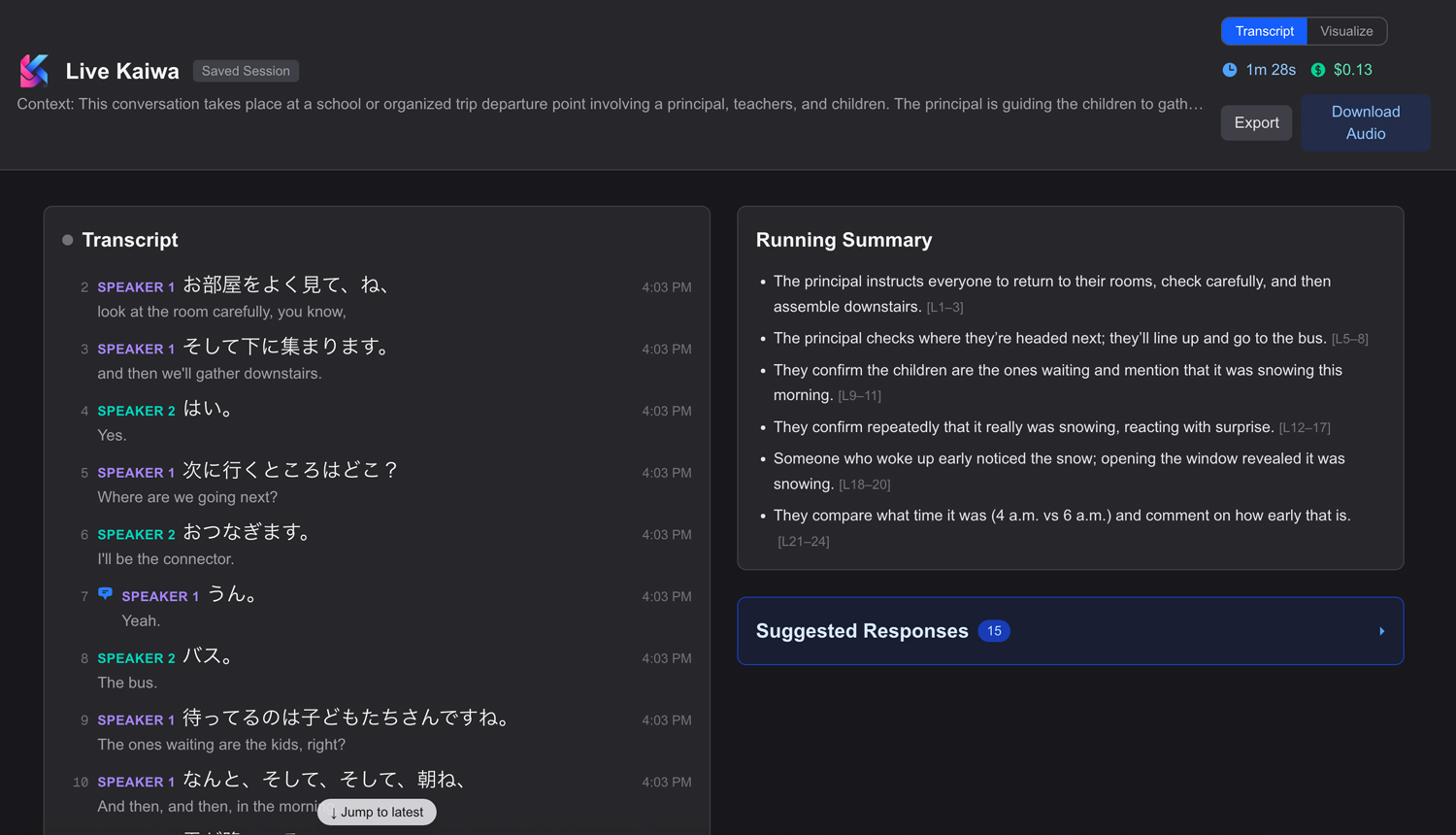This screenshot has height=835, width=1456.
Task: Switch to the Visualize view
Action: [1346, 30]
